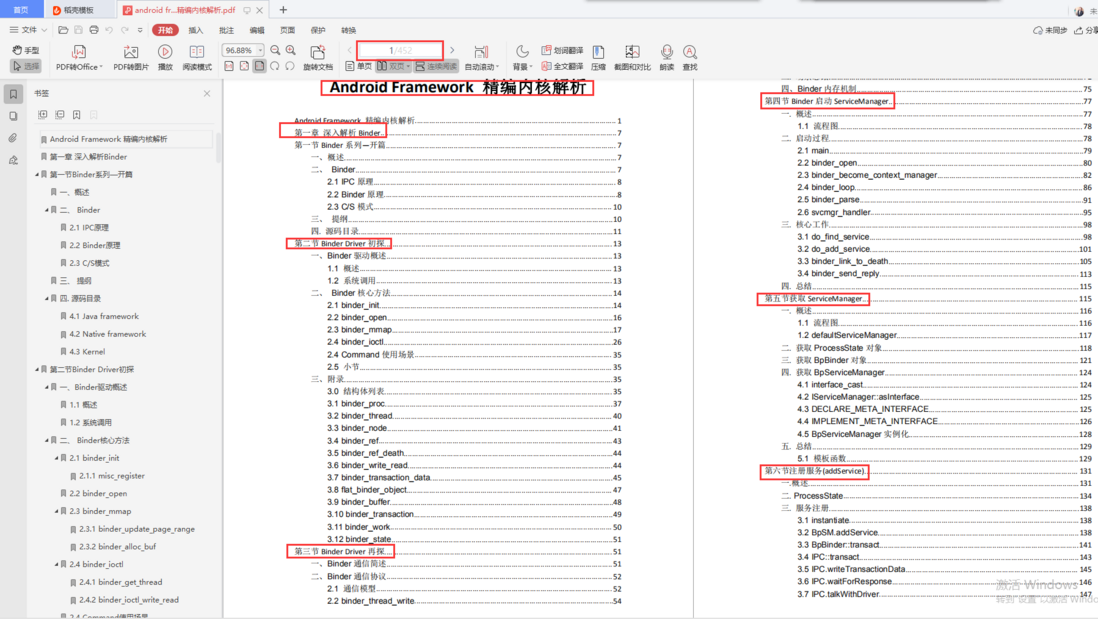Viewport: 1098px width, 619px height.
Task: Click the bookmark panel scrollbar
Action: pyautogui.click(x=218, y=147)
